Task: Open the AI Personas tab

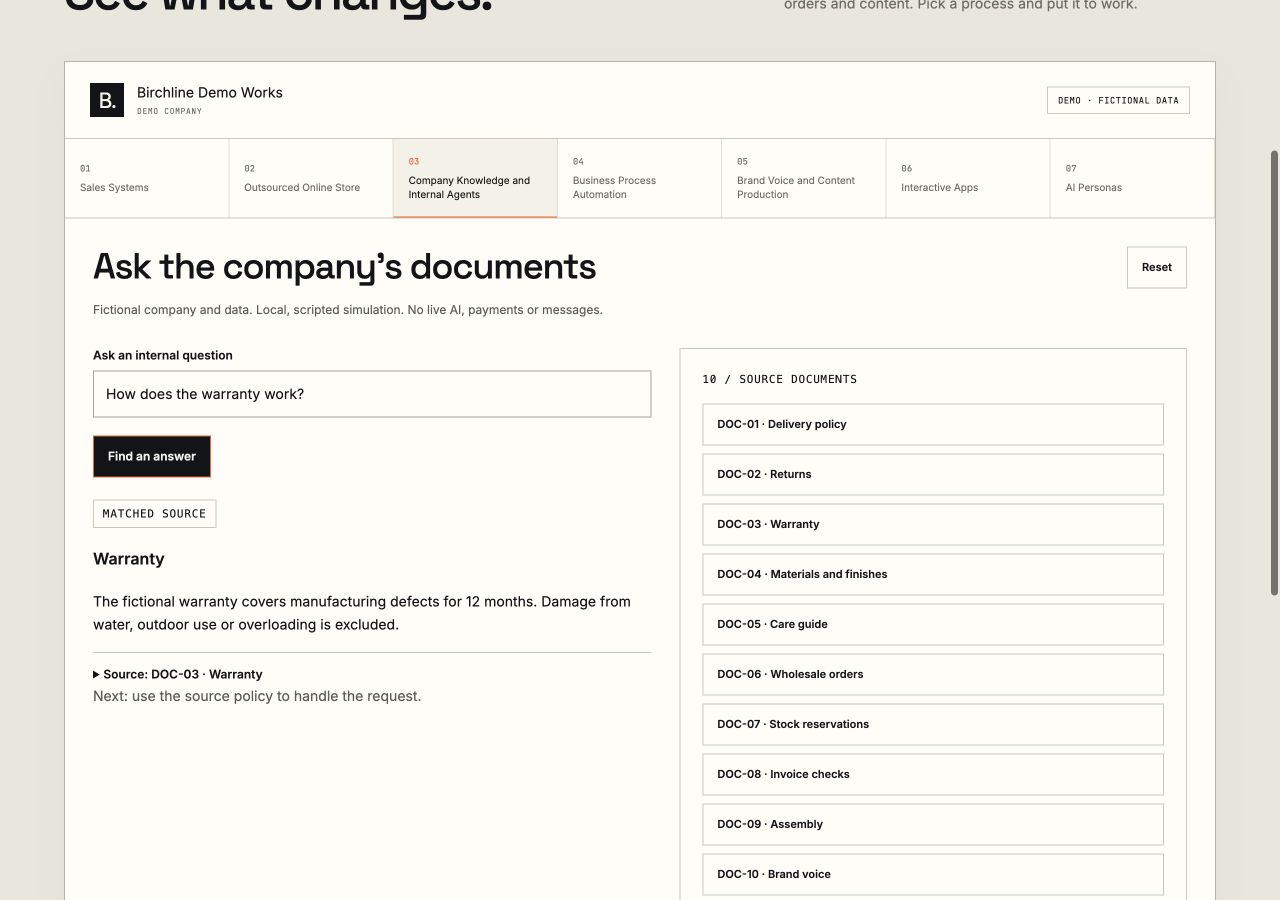Action: 1132,178
